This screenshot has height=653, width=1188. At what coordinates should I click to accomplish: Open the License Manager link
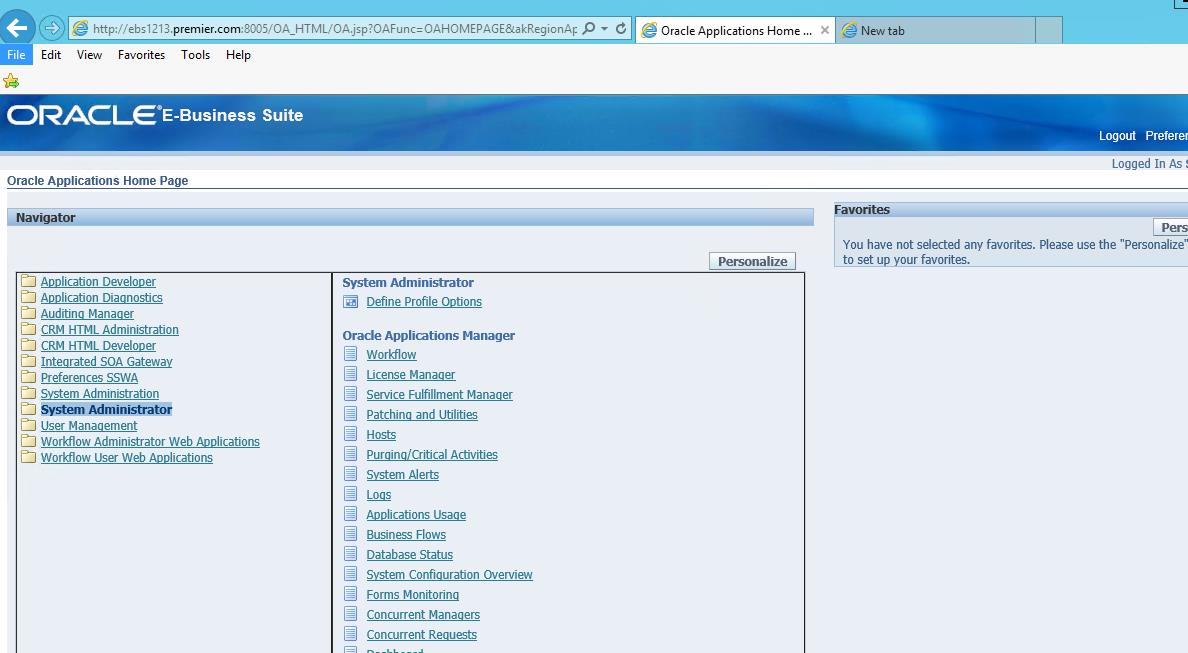pos(410,375)
